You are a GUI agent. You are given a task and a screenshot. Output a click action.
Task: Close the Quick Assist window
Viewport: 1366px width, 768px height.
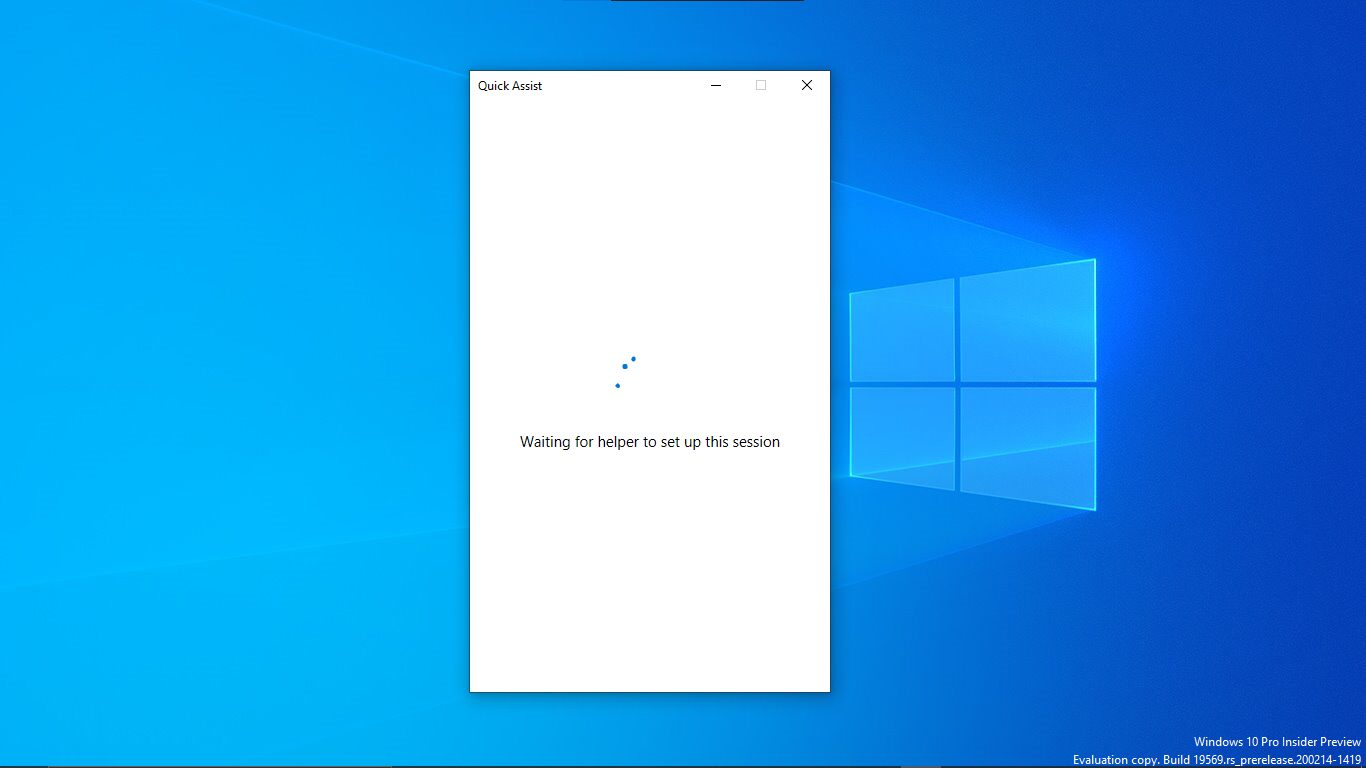pos(807,86)
